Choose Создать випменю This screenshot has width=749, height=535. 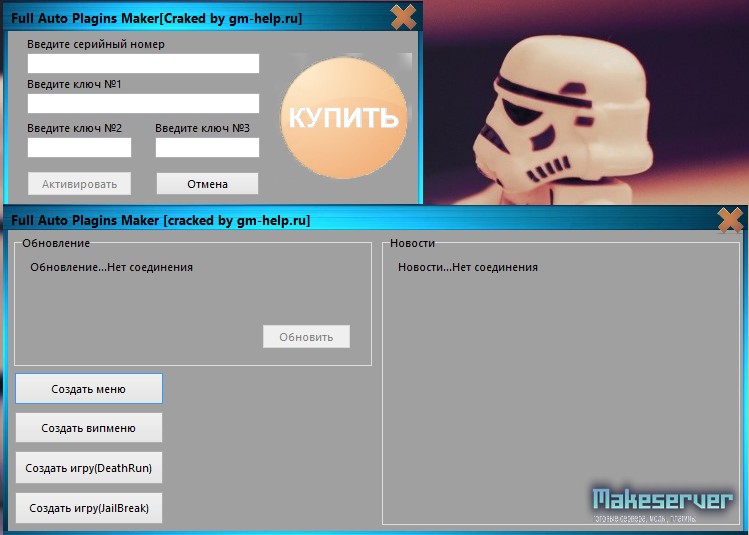coord(89,428)
